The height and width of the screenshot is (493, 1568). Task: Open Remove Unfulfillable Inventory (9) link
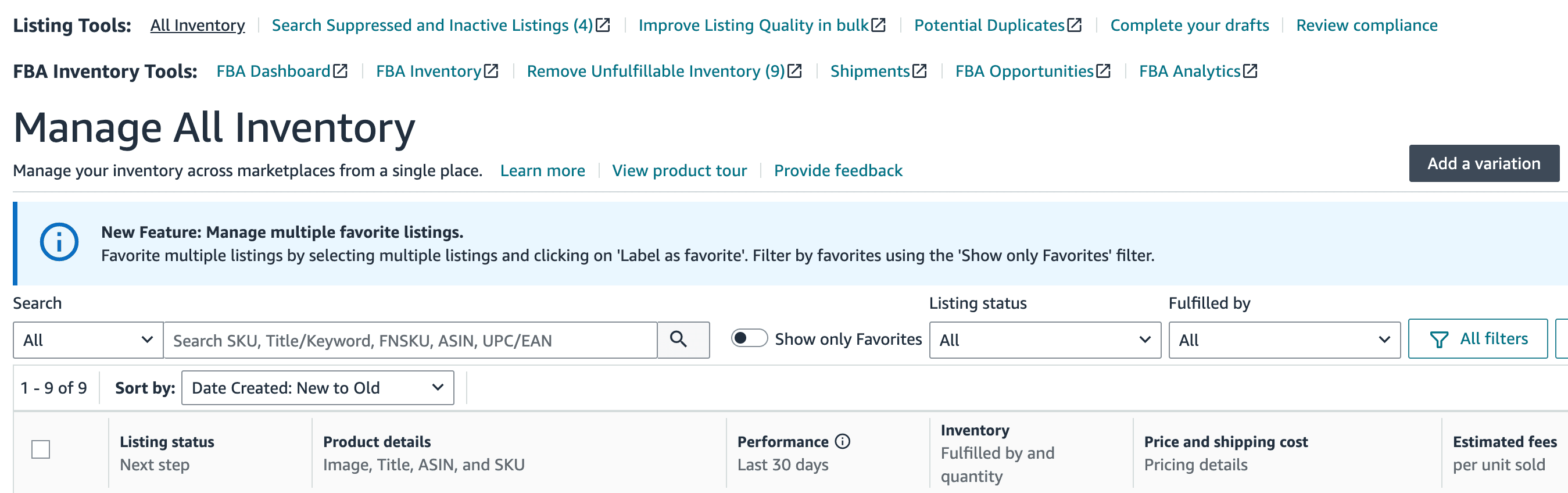click(664, 71)
